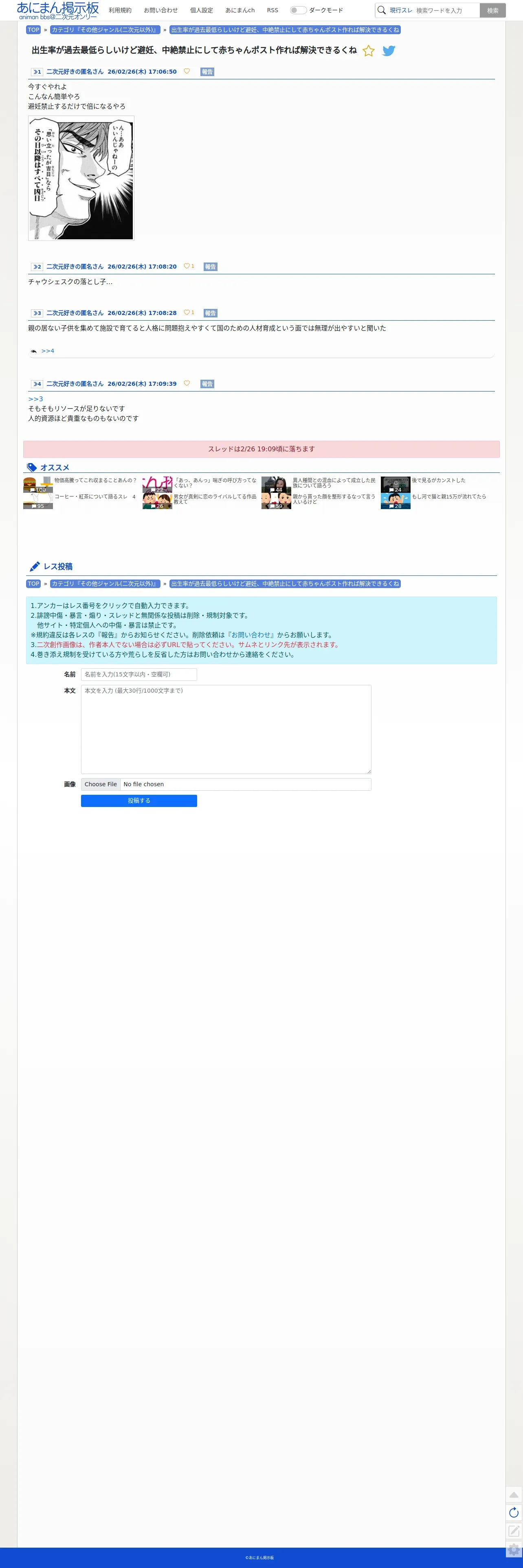Image resolution: width=523 pixels, height=1568 pixels.
Task: Click the floating write-post pencil icon
Action: click(514, 1531)
